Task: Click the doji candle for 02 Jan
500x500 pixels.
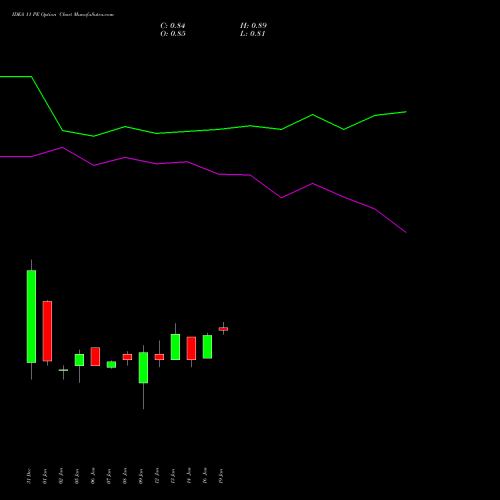Action: (63, 370)
